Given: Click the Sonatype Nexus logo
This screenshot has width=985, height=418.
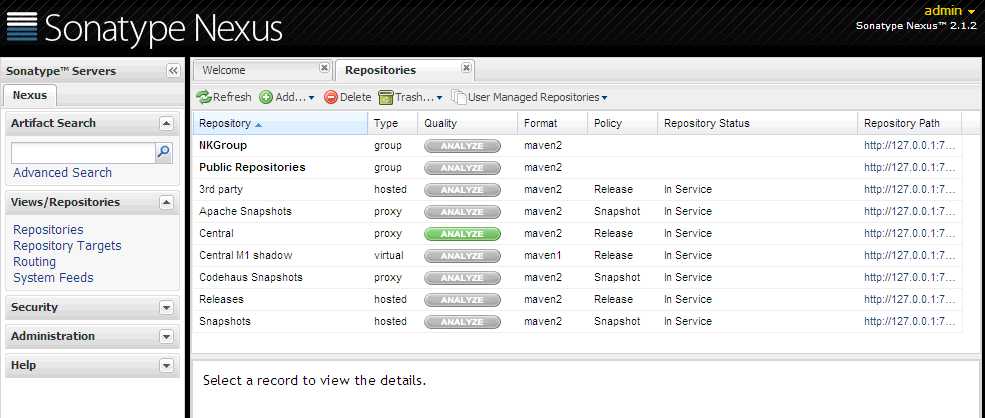Looking at the screenshot, I should coord(145,28).
